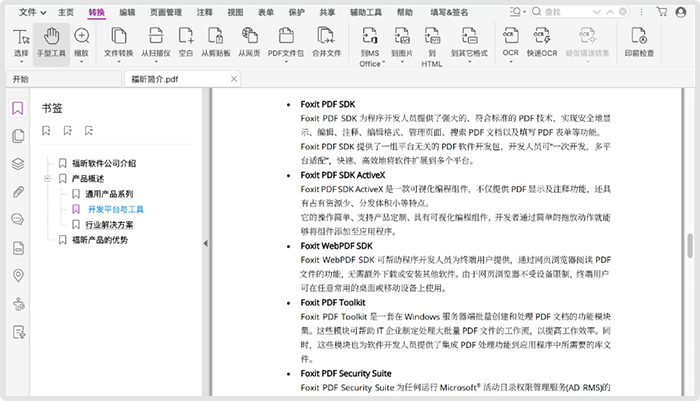
Task: Open the 文件转换 file convert tool
Action: tap(118, 43)
